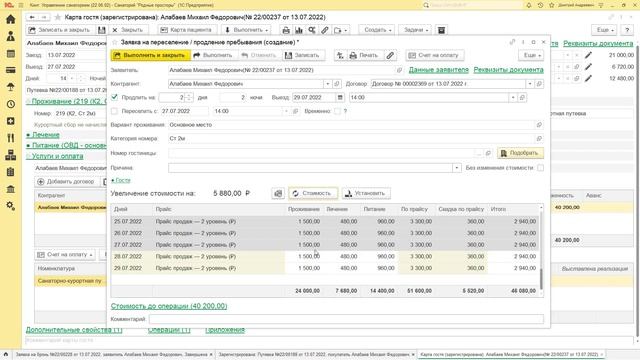
Task: Check the Временно checkbox
Action: (x=337, y=111)
